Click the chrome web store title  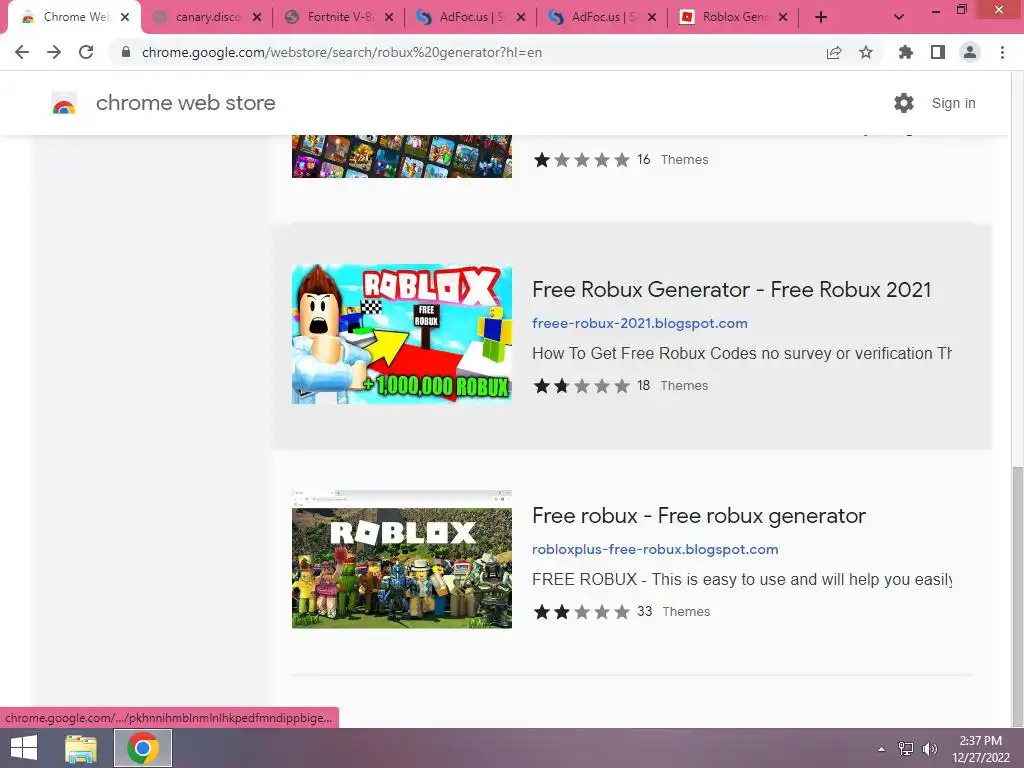pos(185,103)
